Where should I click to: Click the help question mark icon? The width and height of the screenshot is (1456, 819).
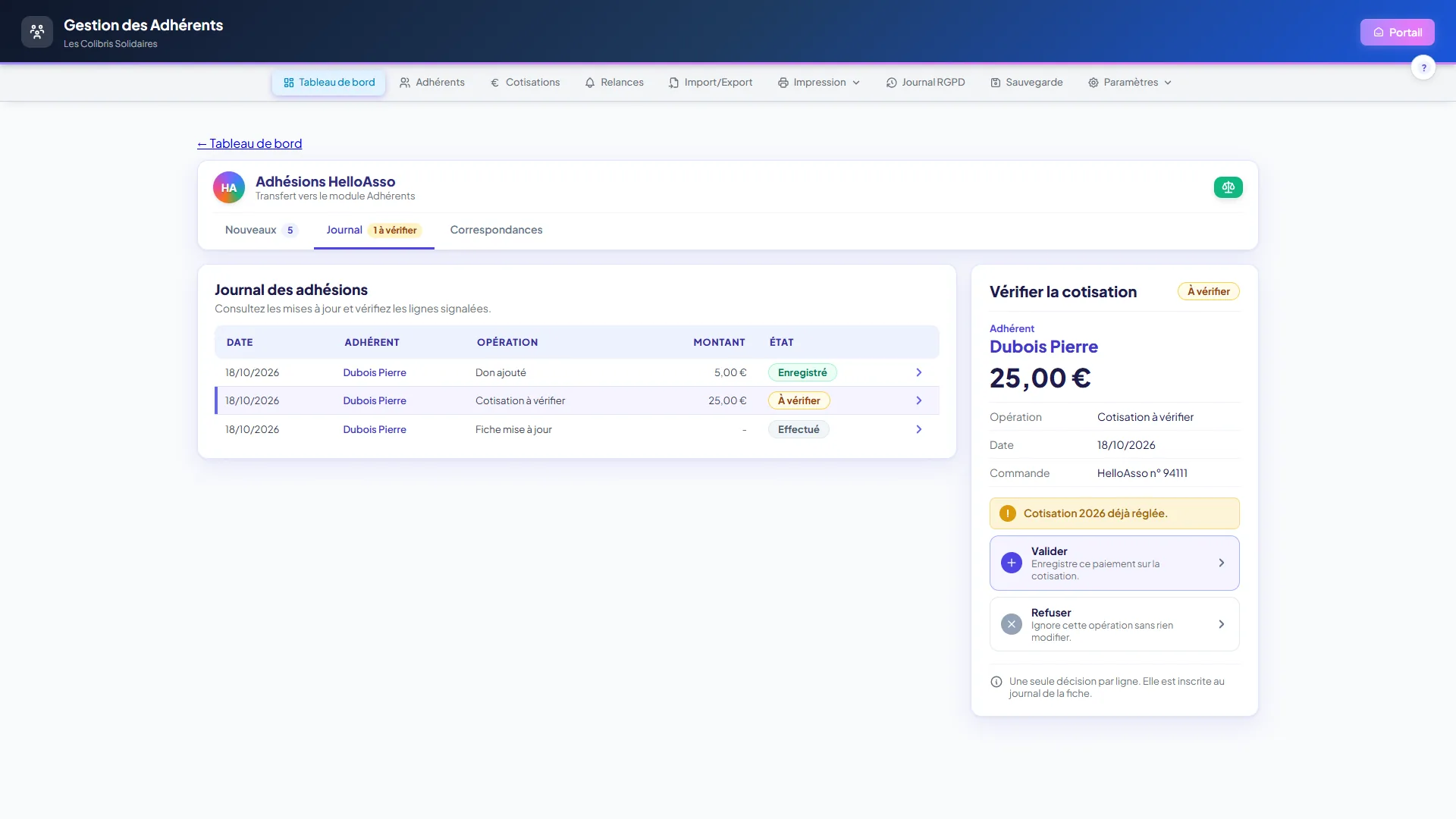pos(1423,67)
